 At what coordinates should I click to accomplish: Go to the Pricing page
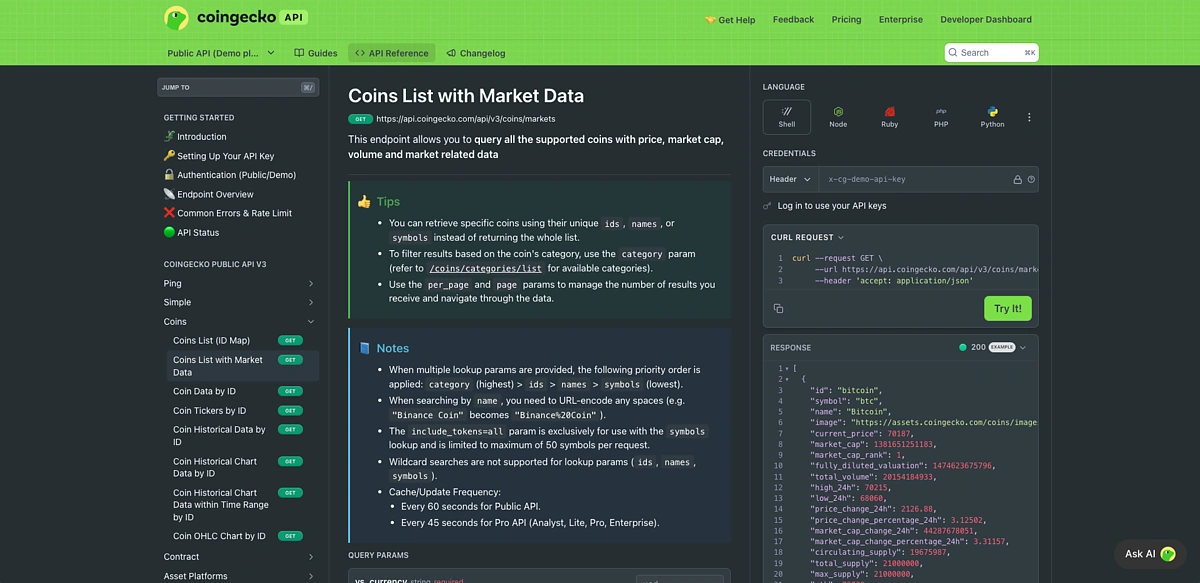tap(846, 19)
